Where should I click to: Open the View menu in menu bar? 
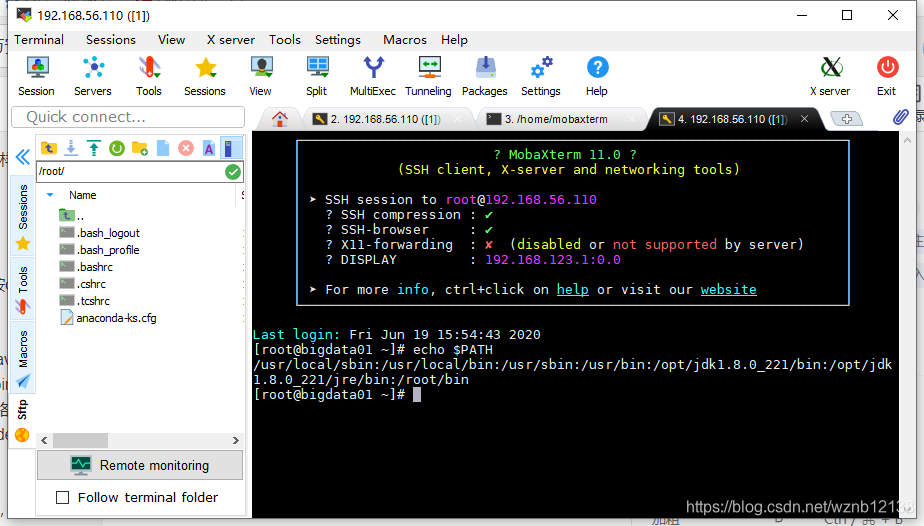coord(171,40)
